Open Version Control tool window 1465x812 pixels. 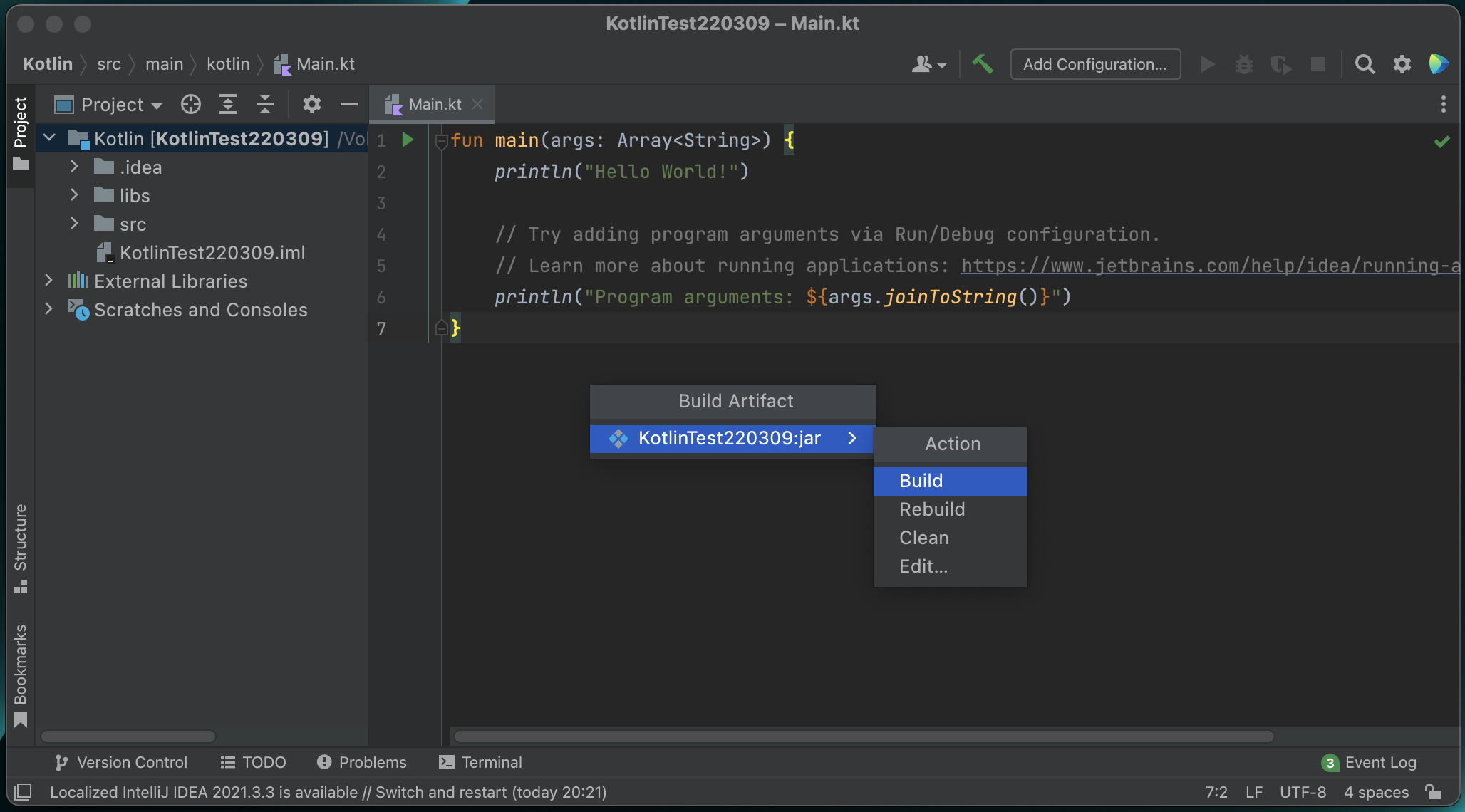121,762
